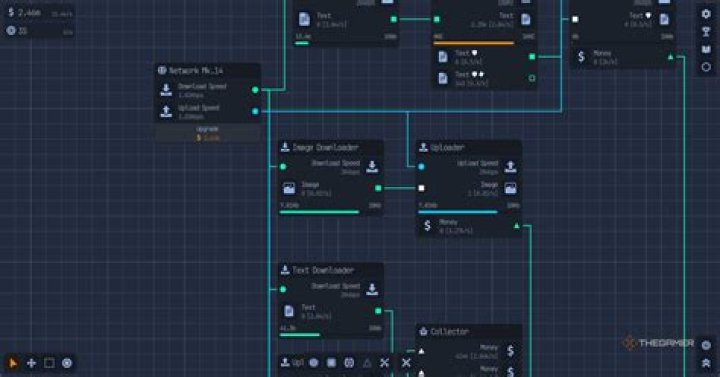
Task: Open the trophy achievements icon
Action: (x=706, y=31)
